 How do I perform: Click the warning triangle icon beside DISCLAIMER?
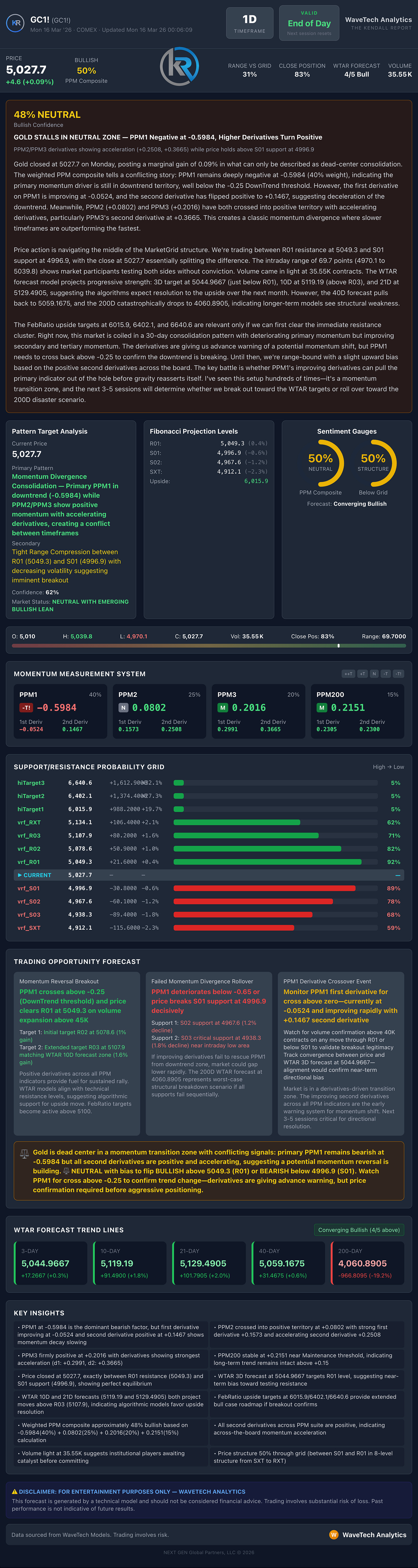(15, 1492)
